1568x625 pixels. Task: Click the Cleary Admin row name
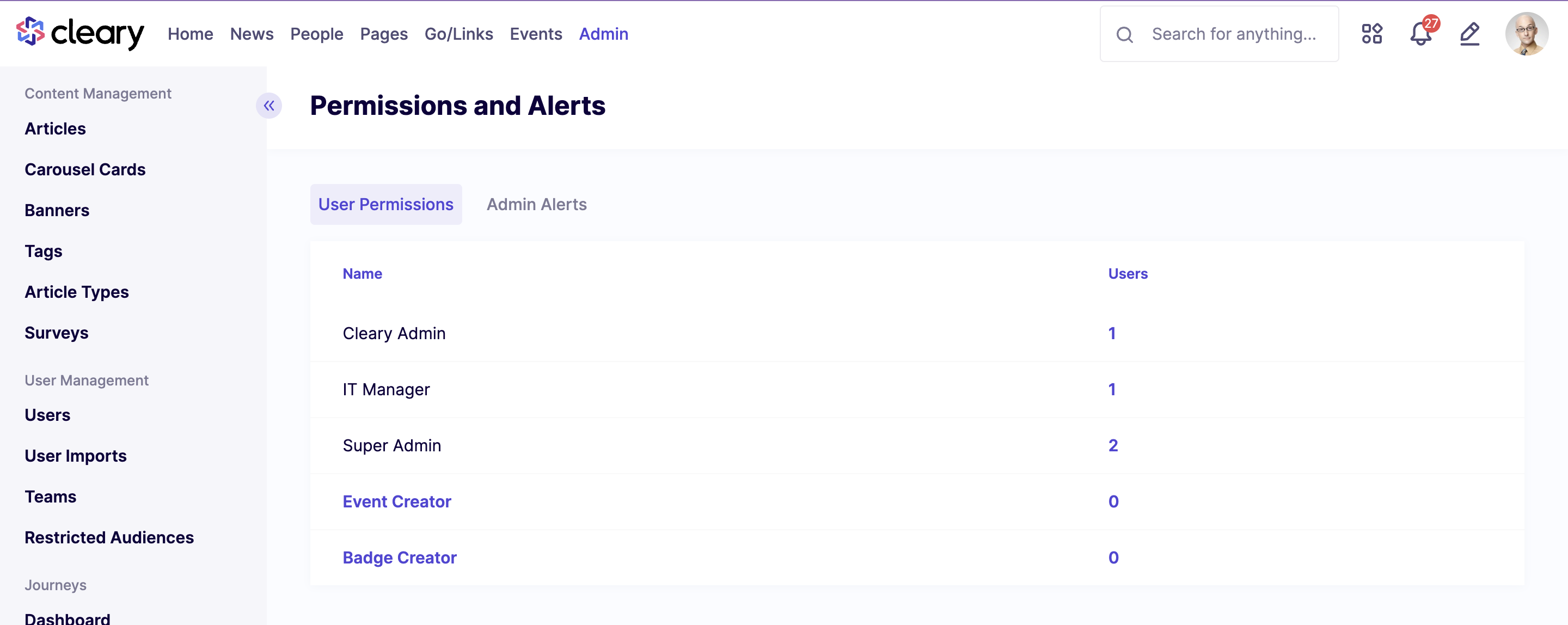(394, 334)
